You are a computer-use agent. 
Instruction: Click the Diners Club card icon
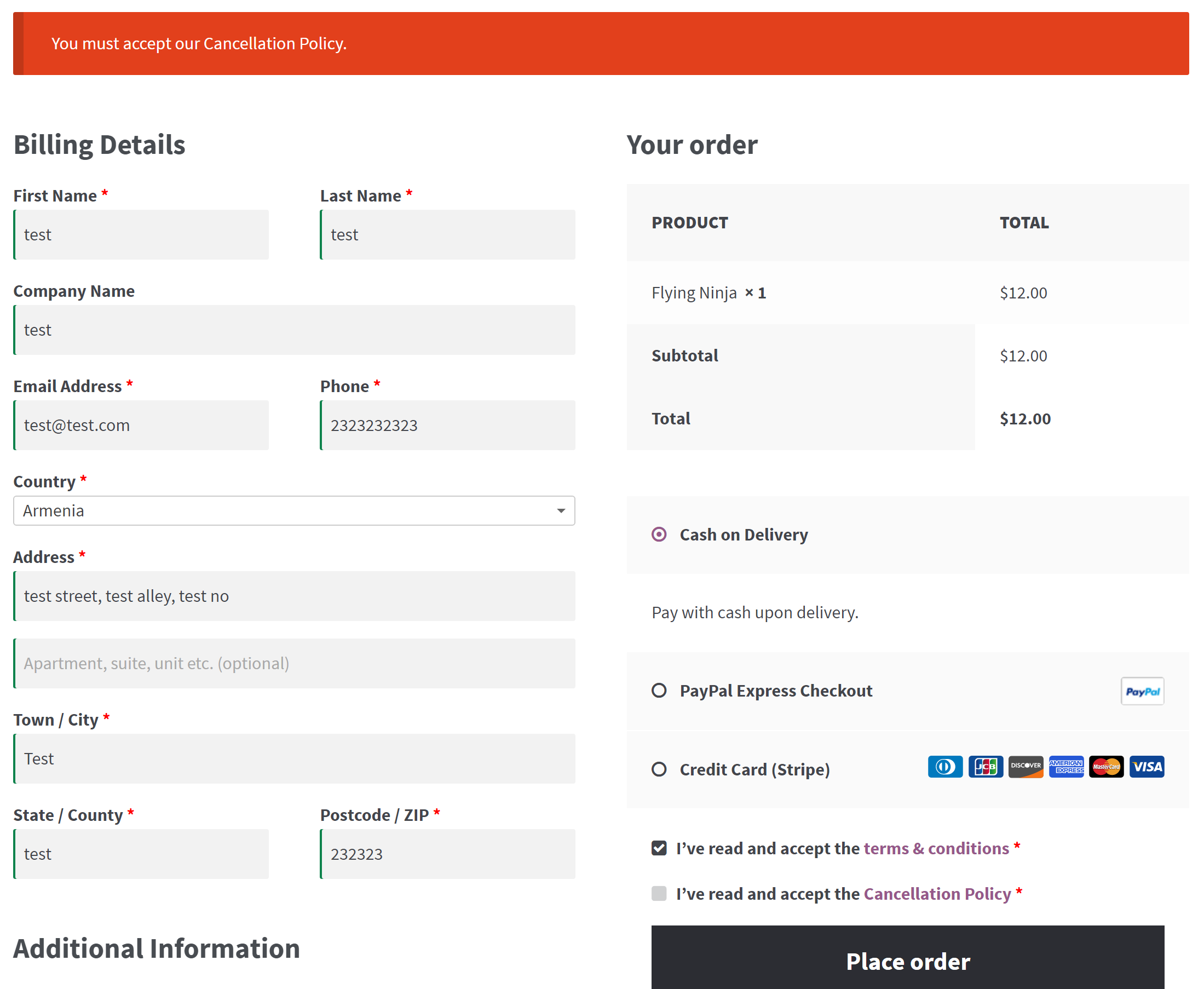945,767
